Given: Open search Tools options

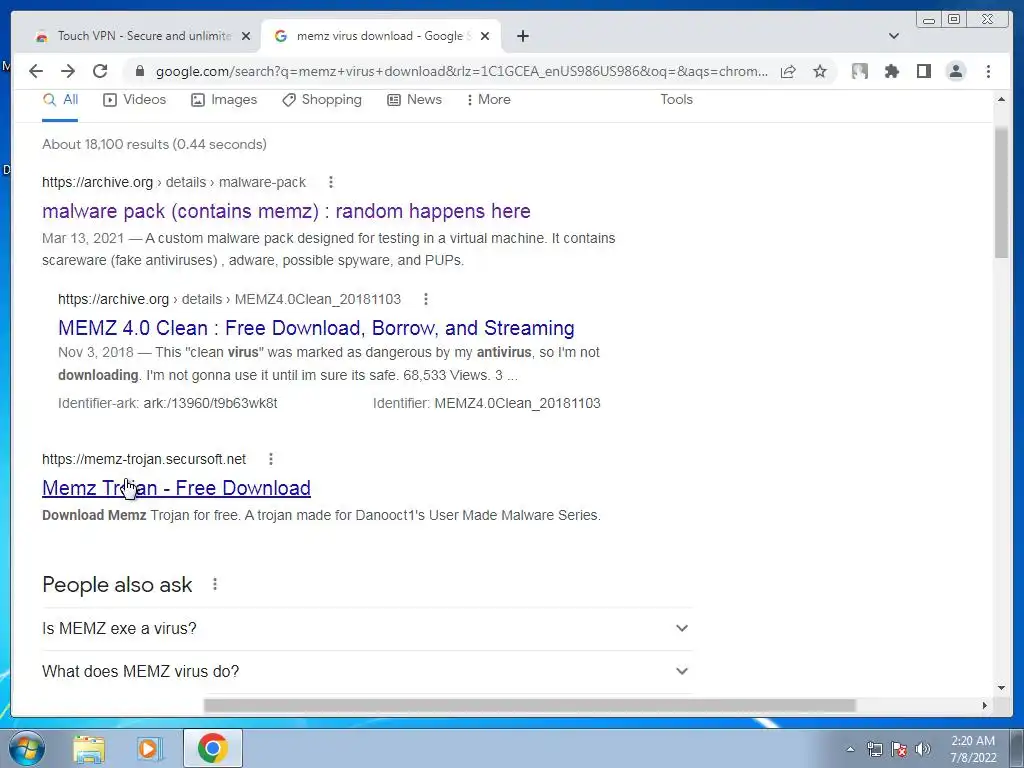Looking at the screenshot, I should 676,100.
